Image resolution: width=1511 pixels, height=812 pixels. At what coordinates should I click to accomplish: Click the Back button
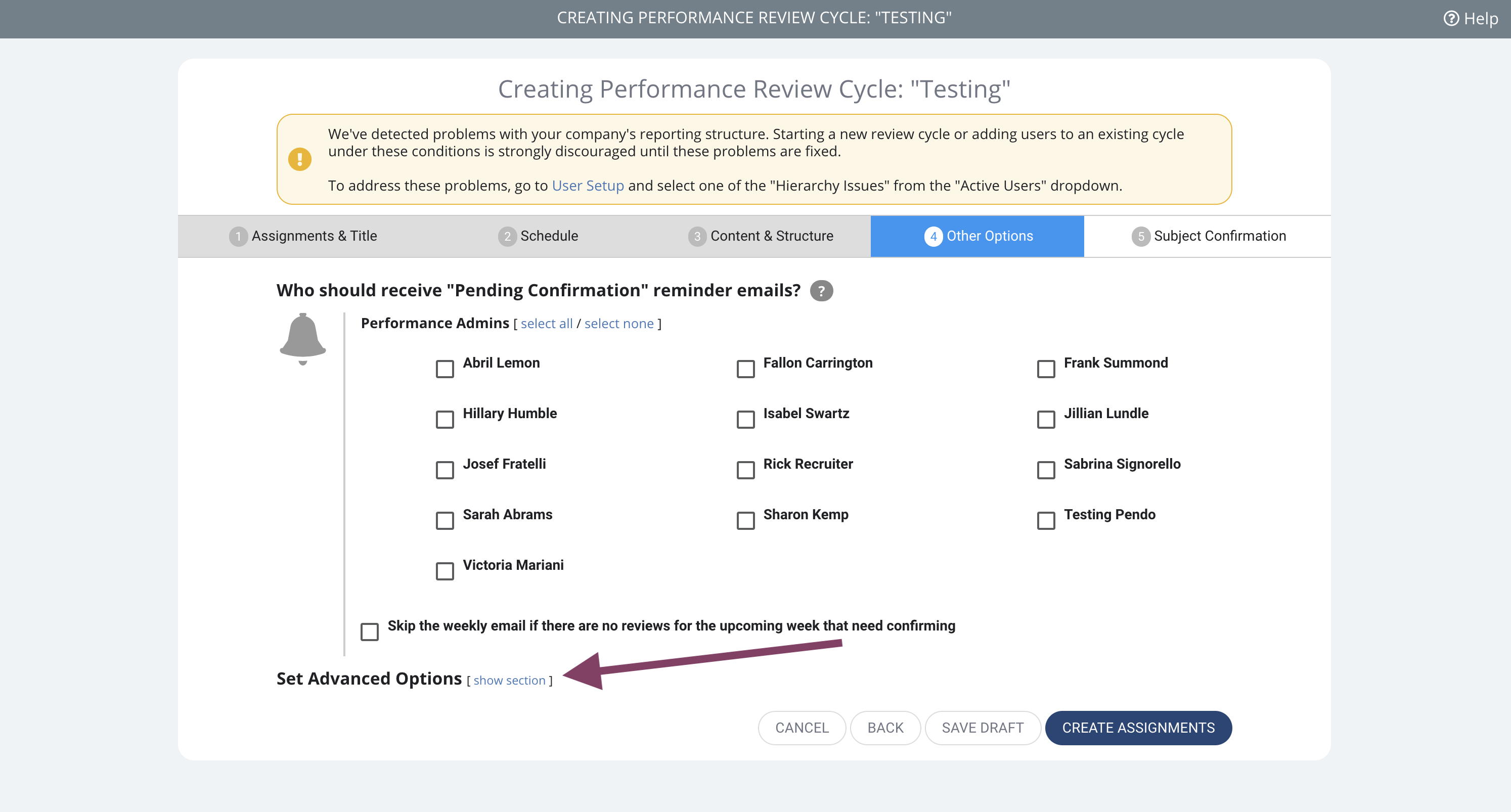885,728
